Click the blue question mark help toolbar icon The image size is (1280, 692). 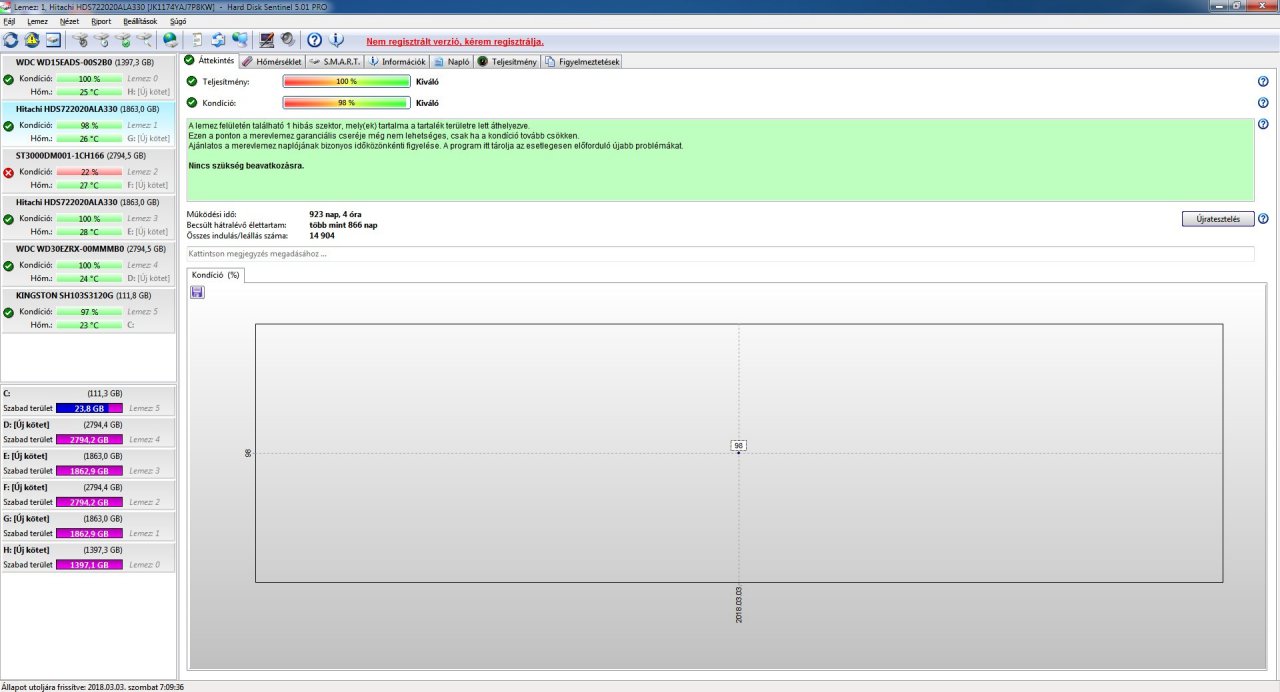tap(314, 40)
